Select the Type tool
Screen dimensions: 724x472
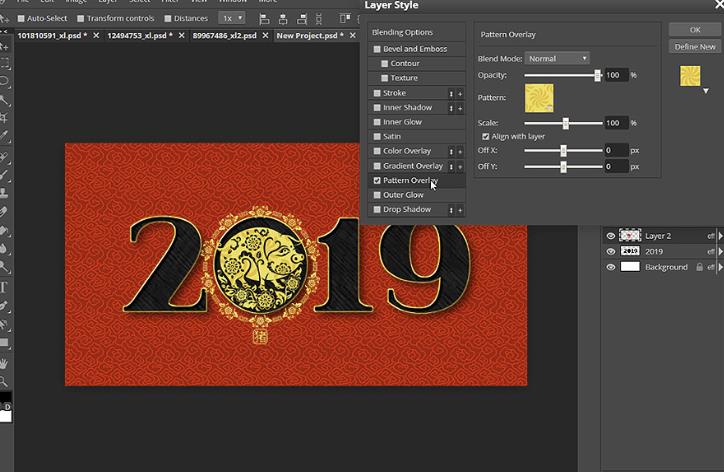point(4,287)
